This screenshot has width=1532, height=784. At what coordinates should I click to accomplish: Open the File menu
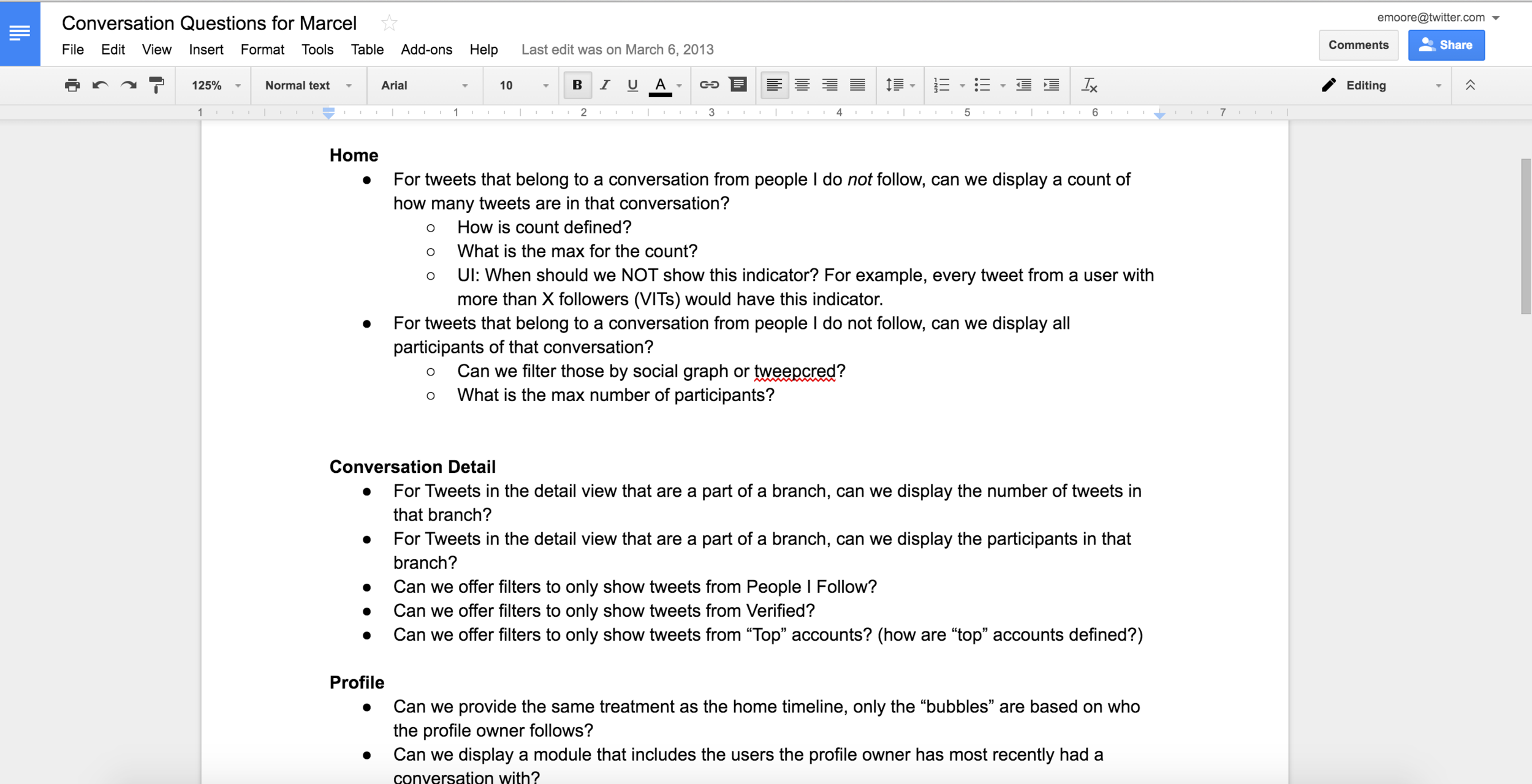73,50
